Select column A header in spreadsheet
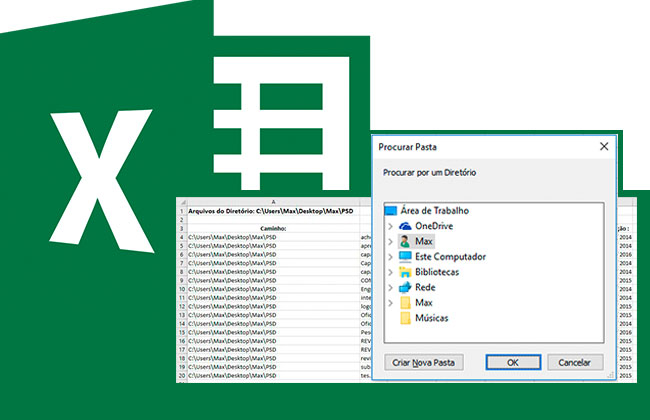The image size is (650, 420). (x=274, y=202)
